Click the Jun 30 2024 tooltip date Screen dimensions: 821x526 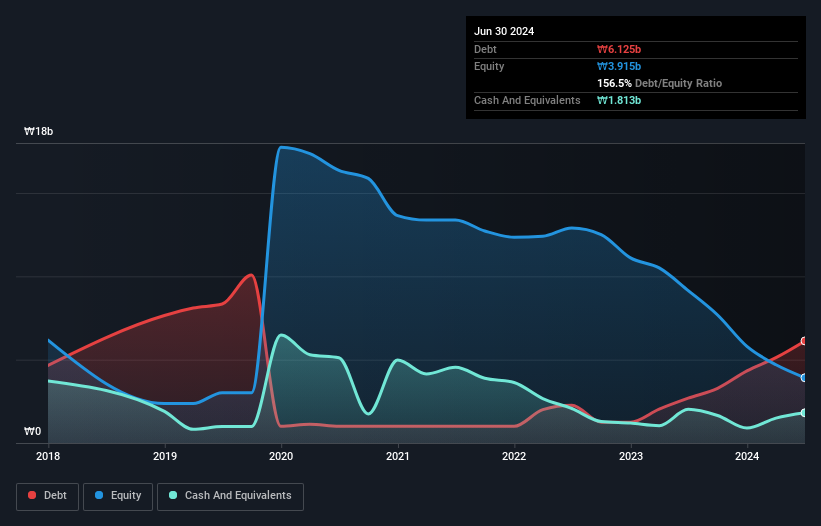504,31
